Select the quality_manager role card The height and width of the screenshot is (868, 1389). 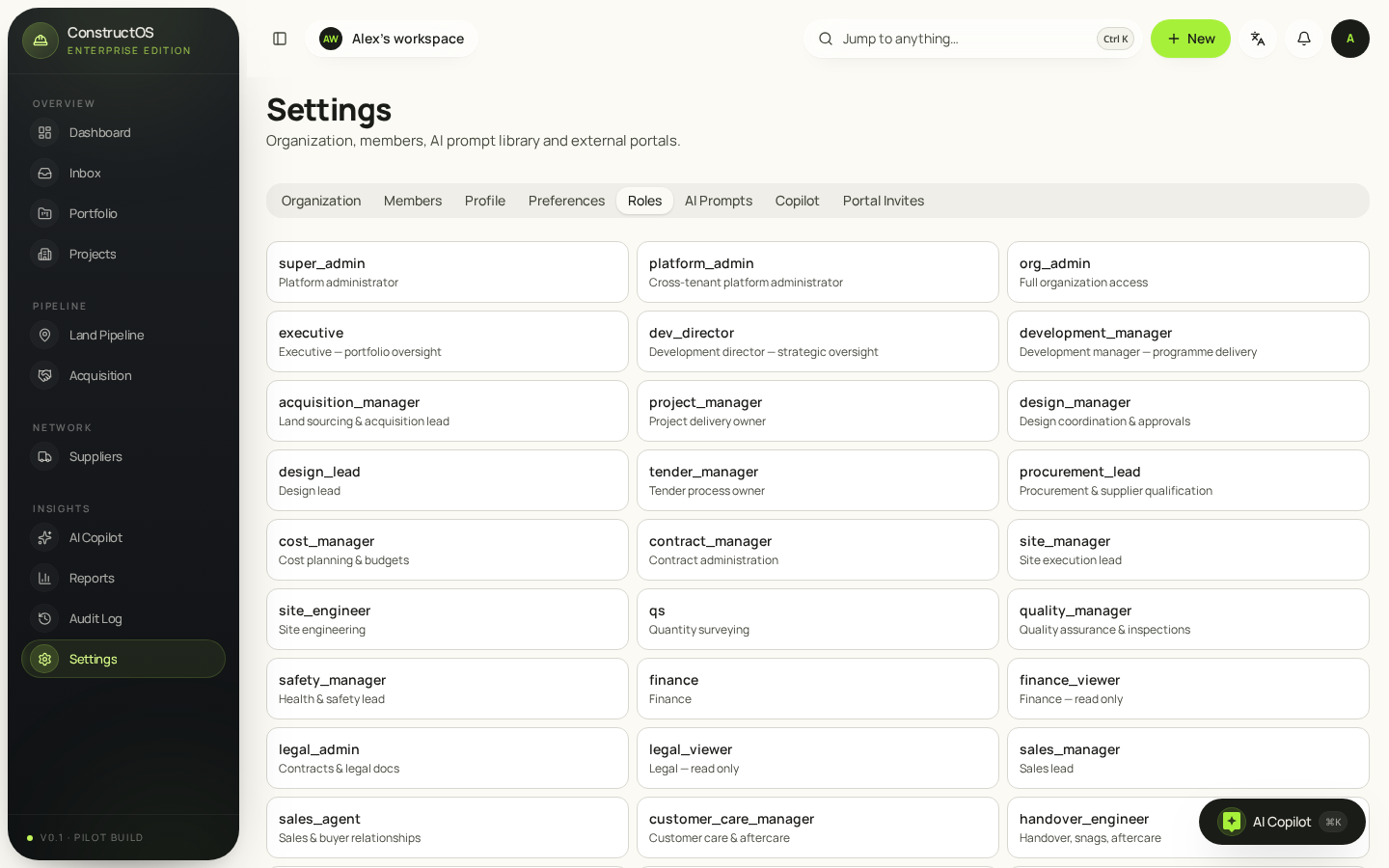[x=1188, y=619]
